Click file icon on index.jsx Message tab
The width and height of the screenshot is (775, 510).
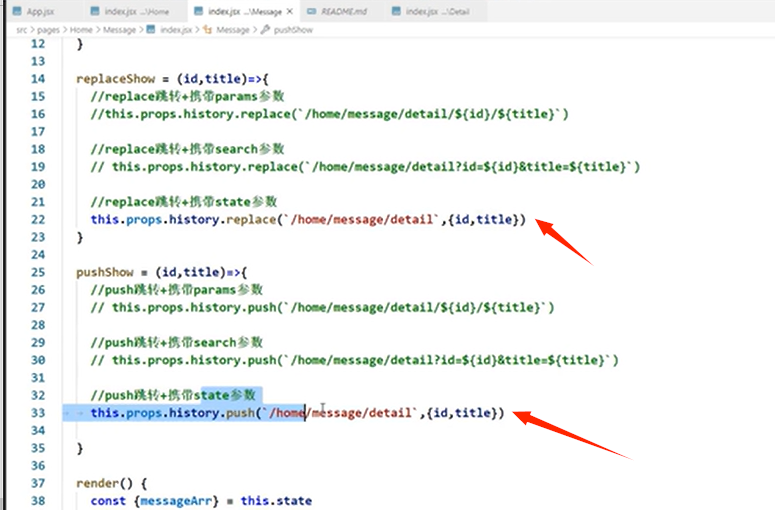pyautogui.click(x=198, y=11)
